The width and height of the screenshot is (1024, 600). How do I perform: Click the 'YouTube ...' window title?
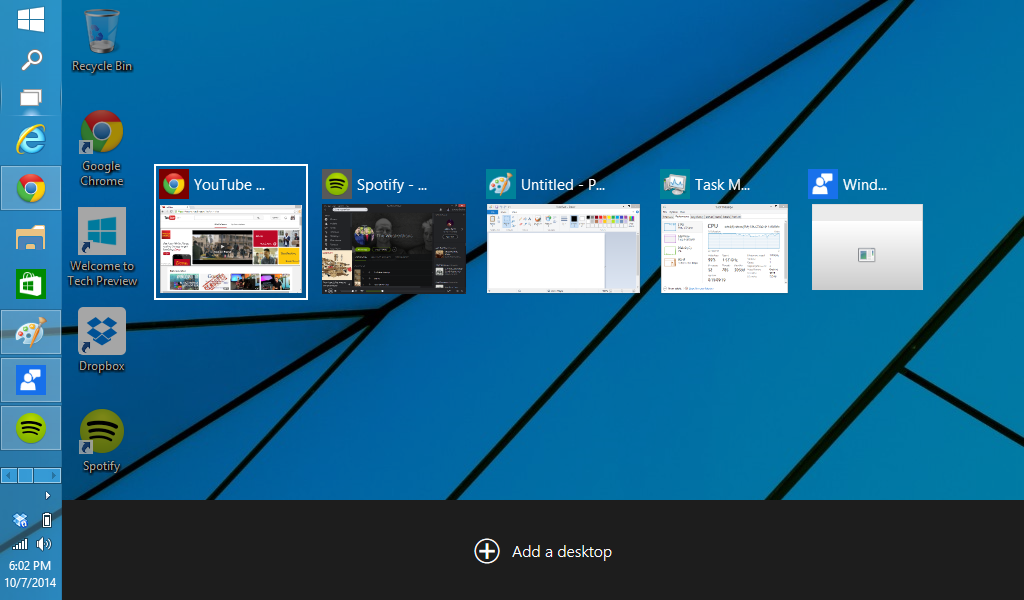229,185
